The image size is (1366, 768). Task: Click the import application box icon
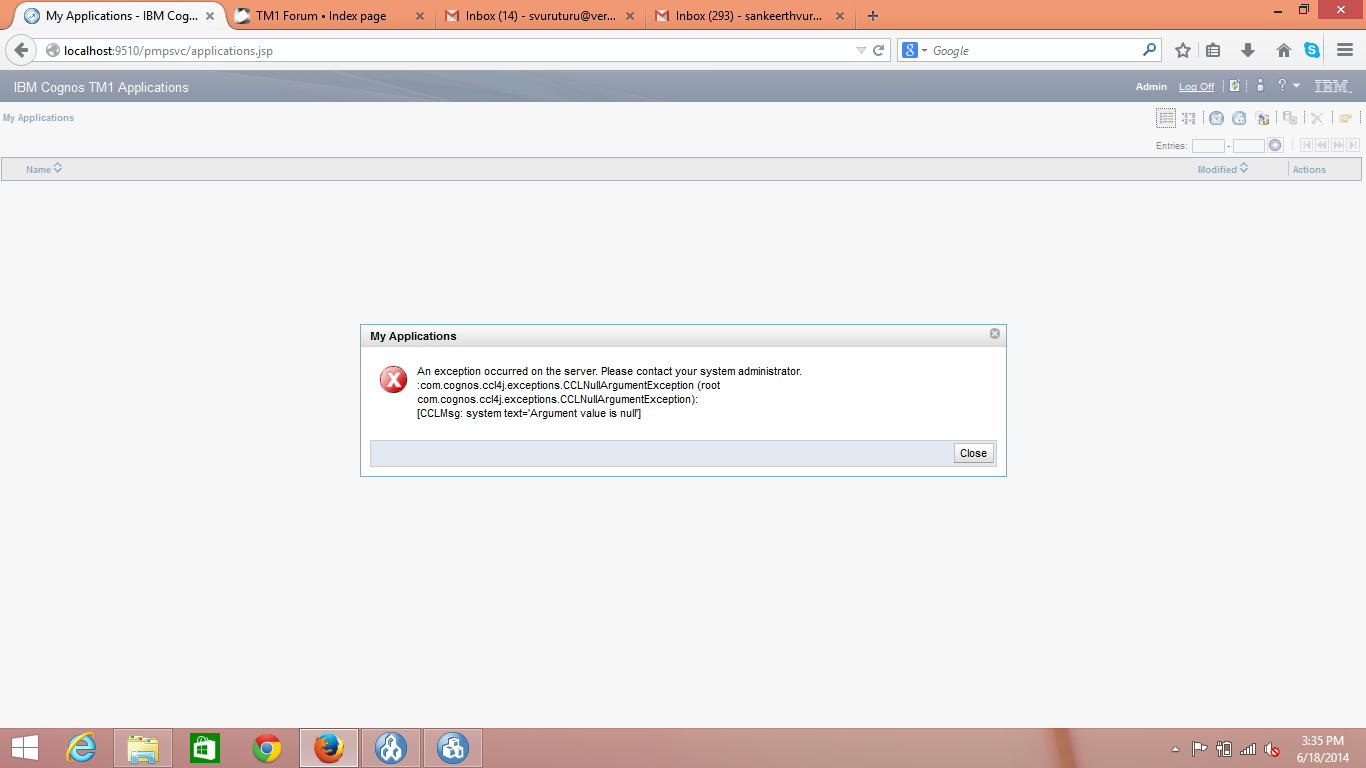click(x=1263, y=118)
